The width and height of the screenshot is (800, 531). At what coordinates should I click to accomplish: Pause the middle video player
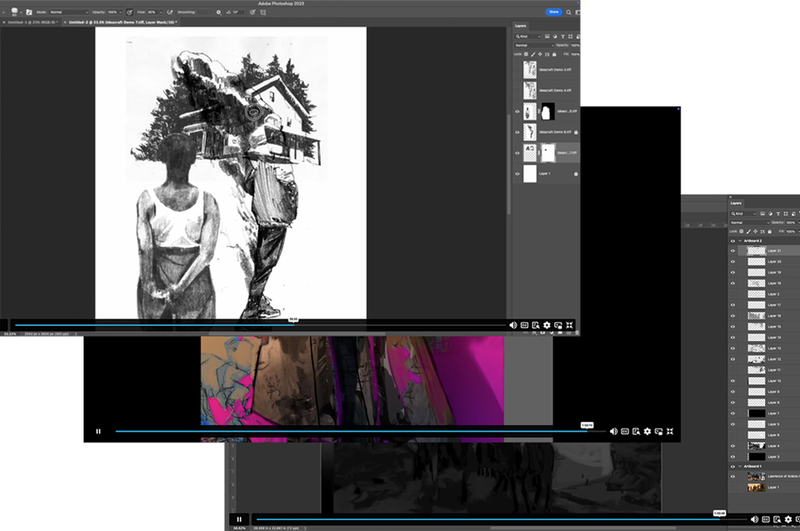(98, 431)
